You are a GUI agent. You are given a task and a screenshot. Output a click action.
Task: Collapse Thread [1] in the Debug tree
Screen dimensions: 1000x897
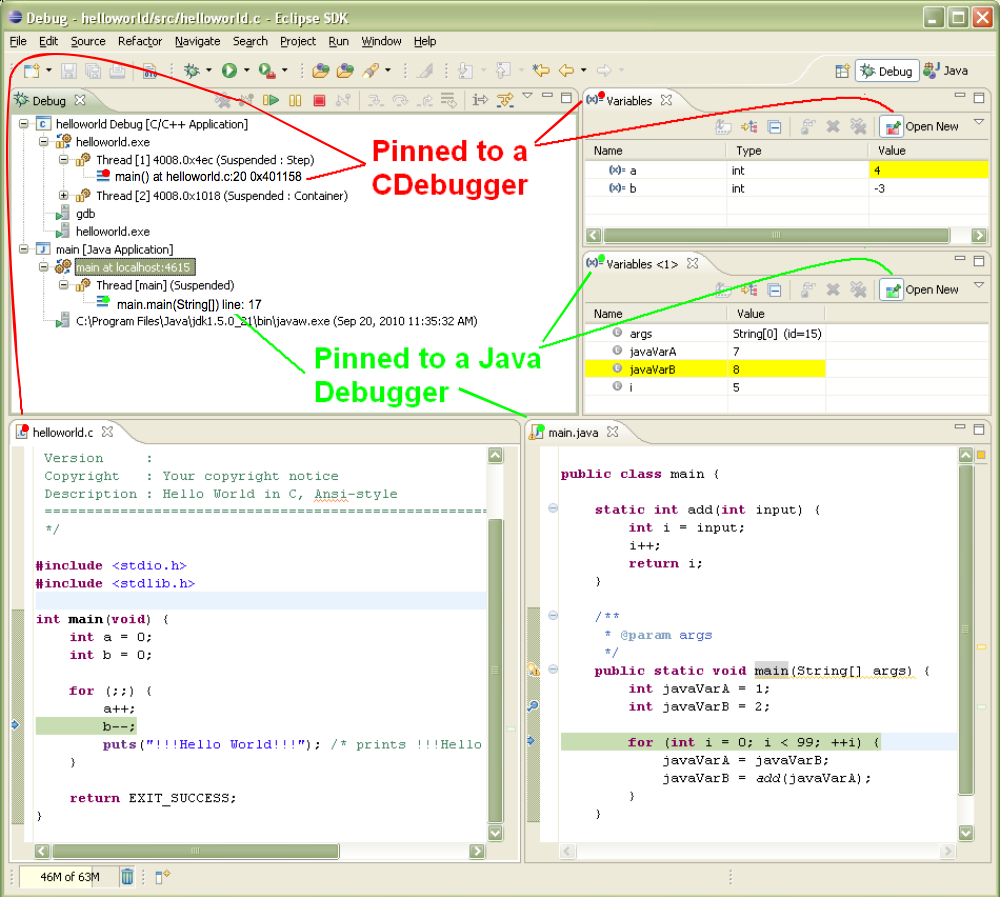pyautogui.click(x=64, y=159)
